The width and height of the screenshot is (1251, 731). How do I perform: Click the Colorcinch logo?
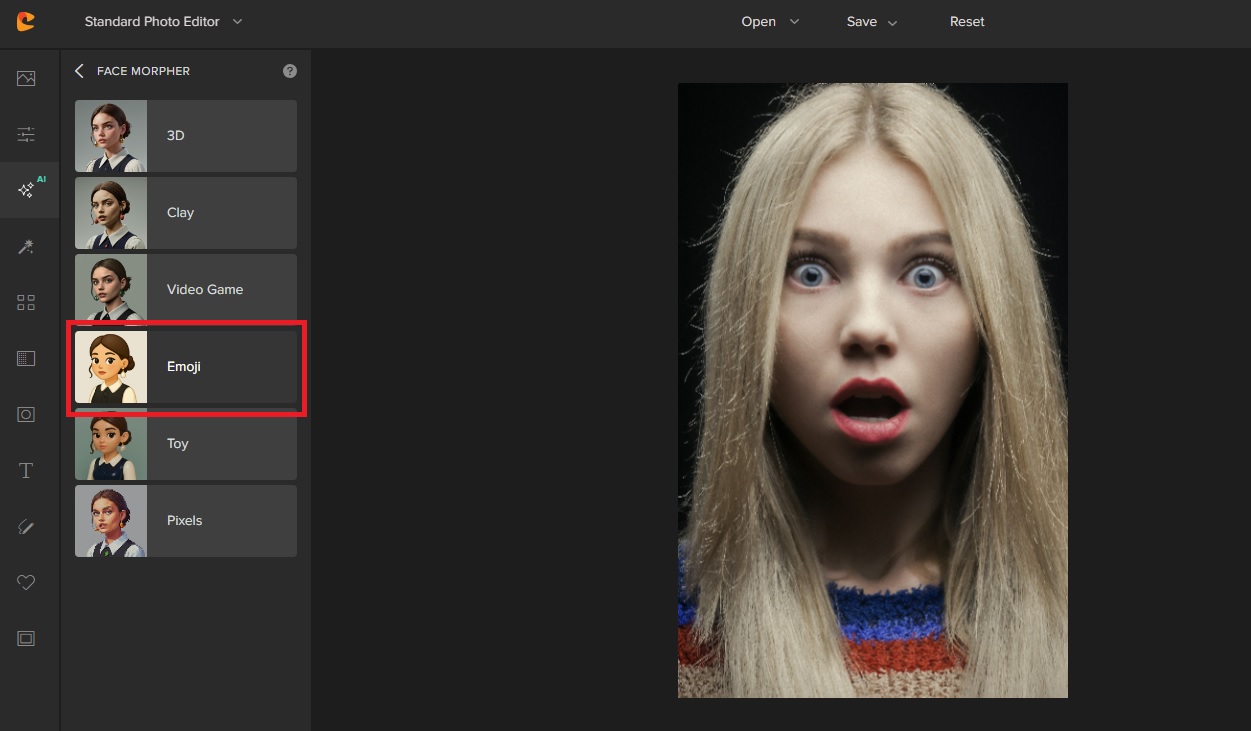(x=26, y=21)
